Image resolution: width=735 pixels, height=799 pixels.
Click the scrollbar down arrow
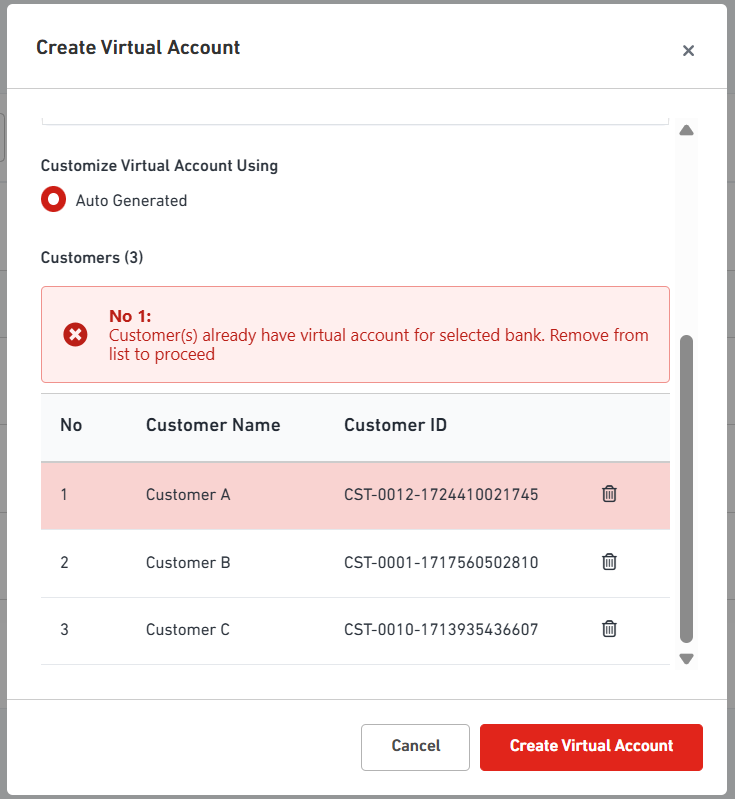pyautogui.click(x=686, y=659)
